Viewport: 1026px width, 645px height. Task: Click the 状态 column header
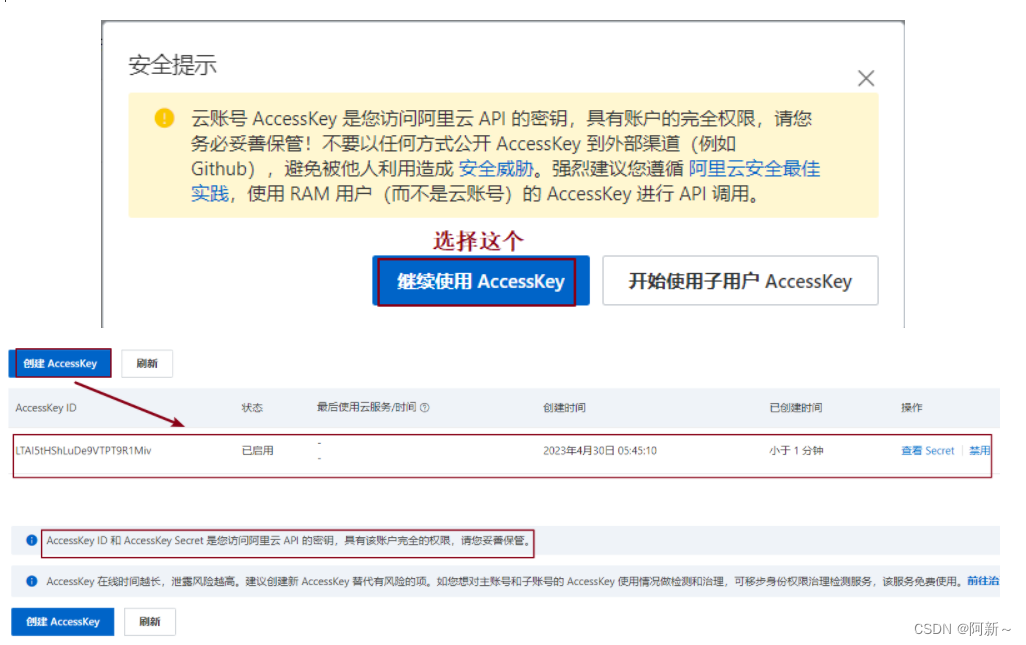[252, 408]
